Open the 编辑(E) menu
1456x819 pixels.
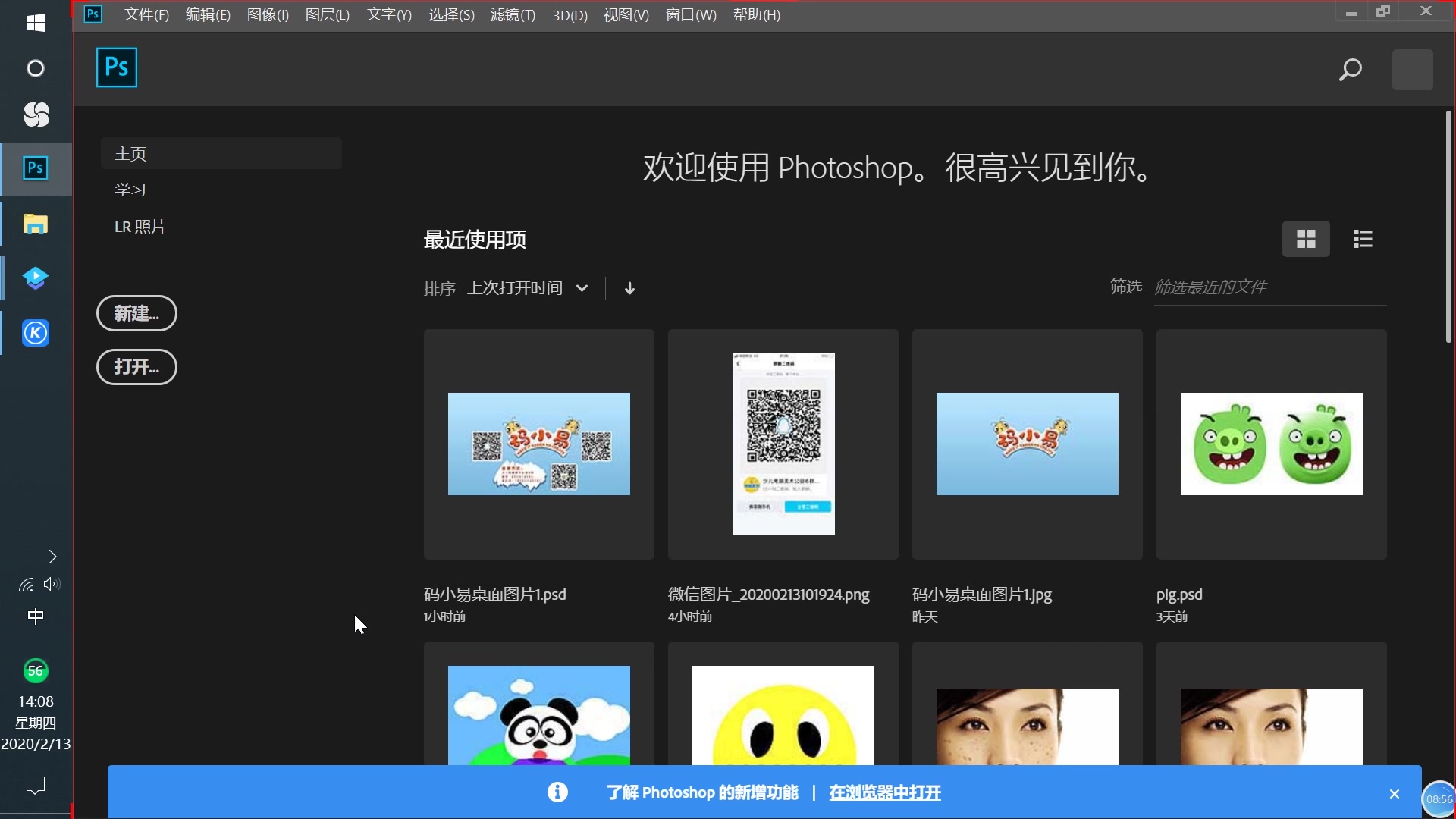pyautogui.click(x=208, y=15)
